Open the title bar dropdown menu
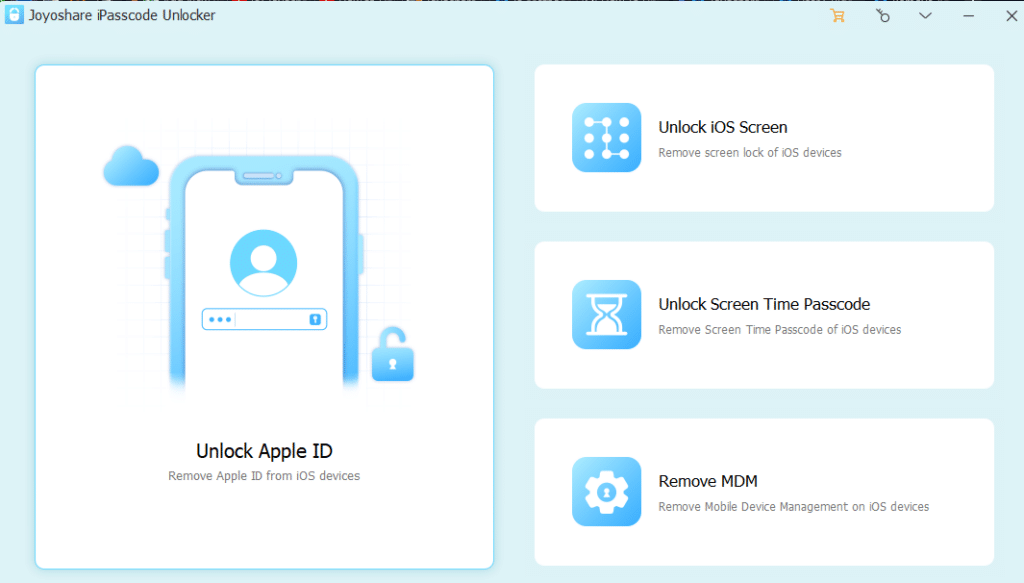 click(925, 16)
